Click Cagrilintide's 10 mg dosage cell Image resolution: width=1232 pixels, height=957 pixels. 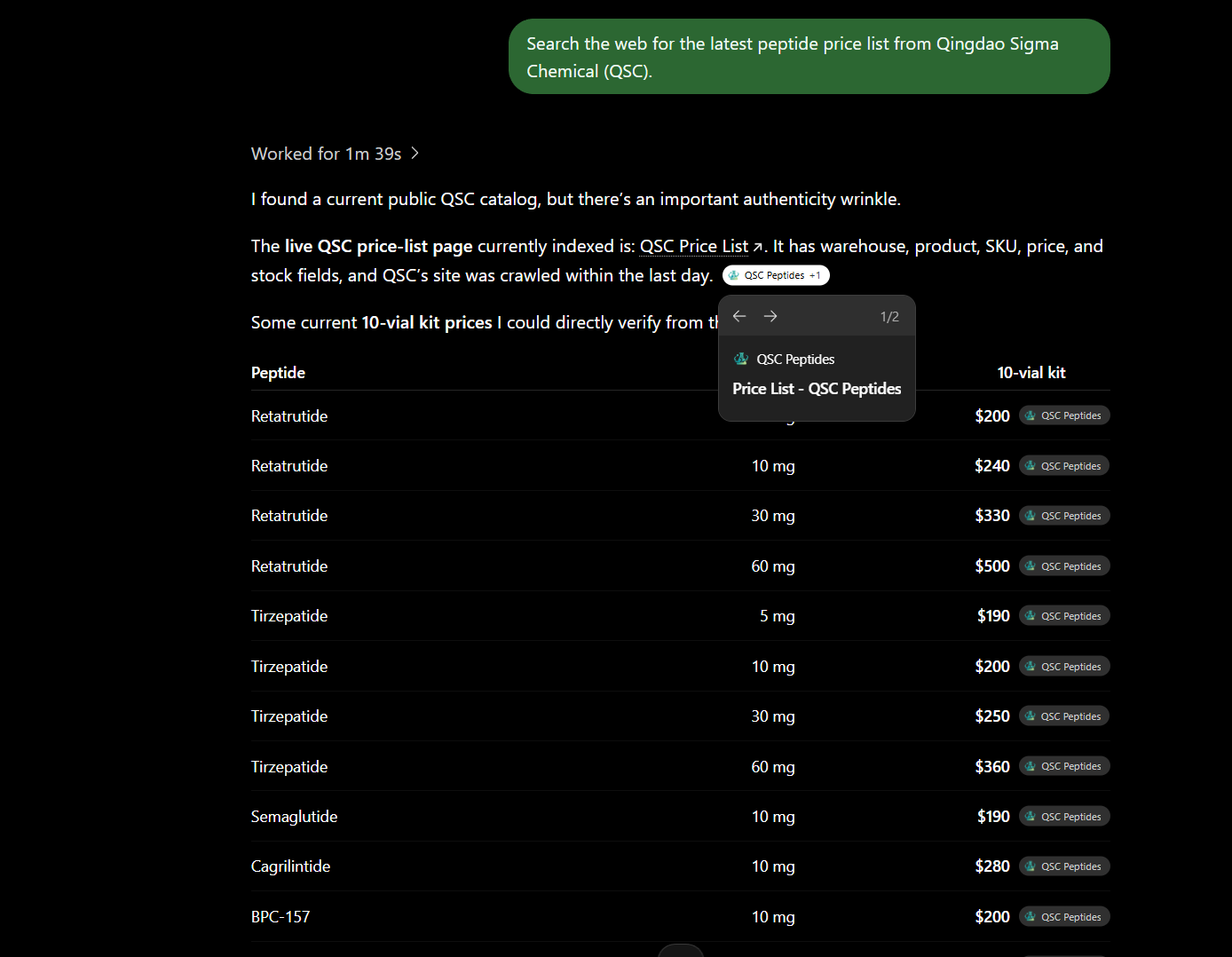point(773,866)
